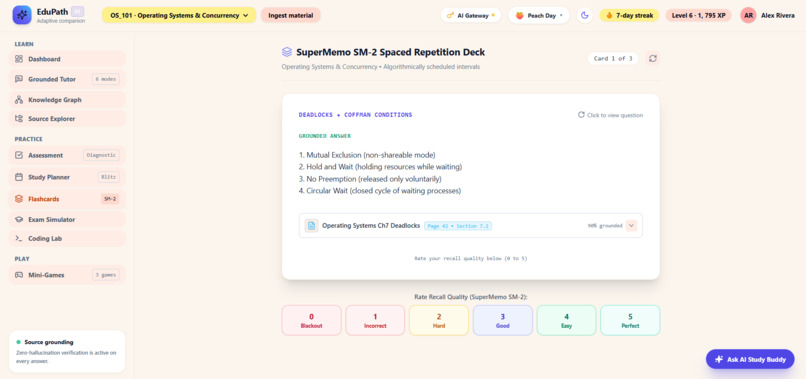Click the deck layers icon beside title
Image resolution: width=806 pixels, height=379 pixels.
click(287, 52)
